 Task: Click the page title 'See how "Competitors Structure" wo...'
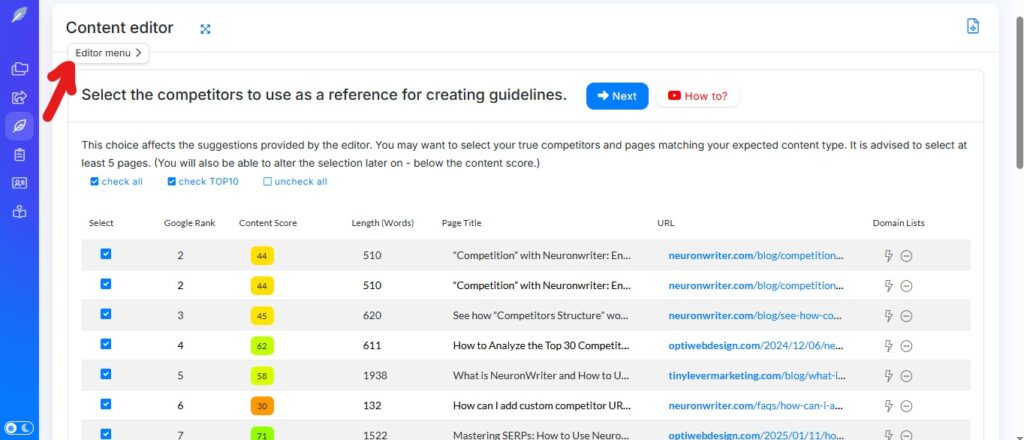541,316
